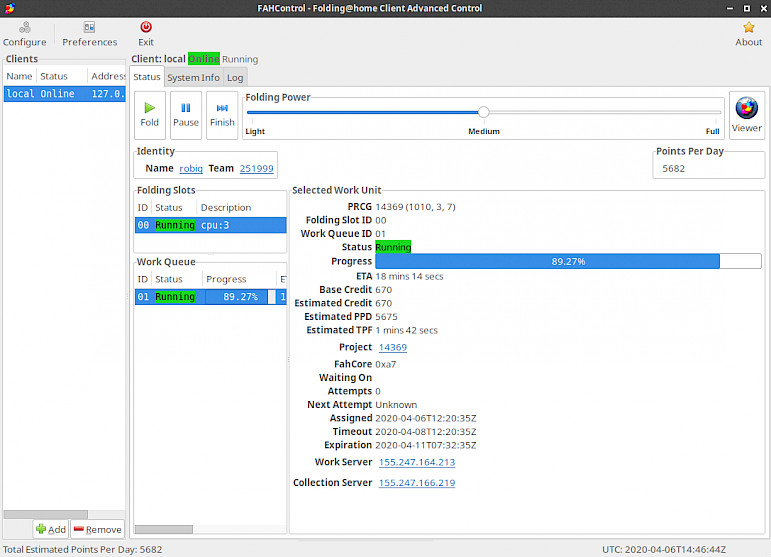Click the Finish button
This screenshot has height=557, width=771.
pos(222,115)
